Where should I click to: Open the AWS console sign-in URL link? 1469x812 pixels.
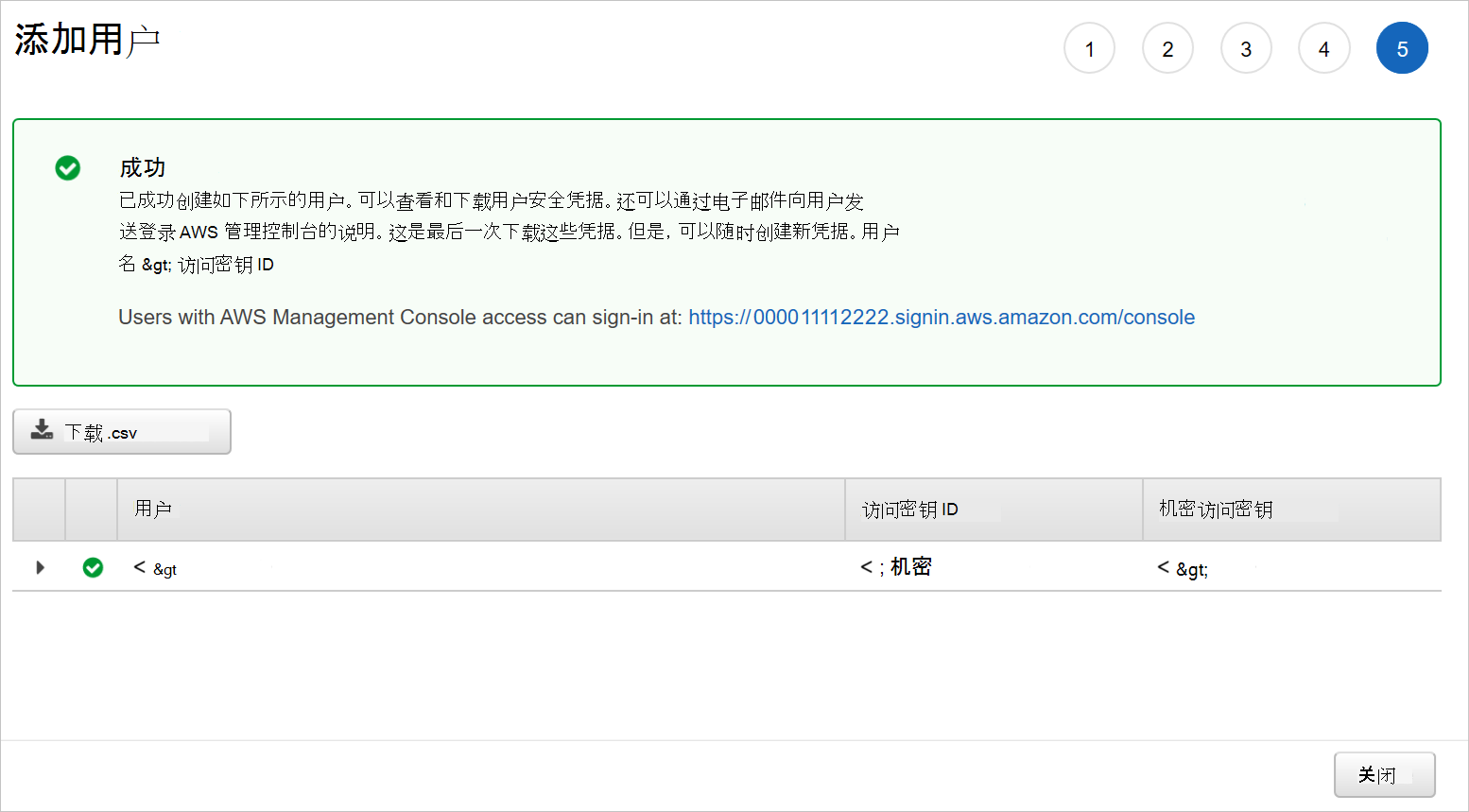click(942, 318)
